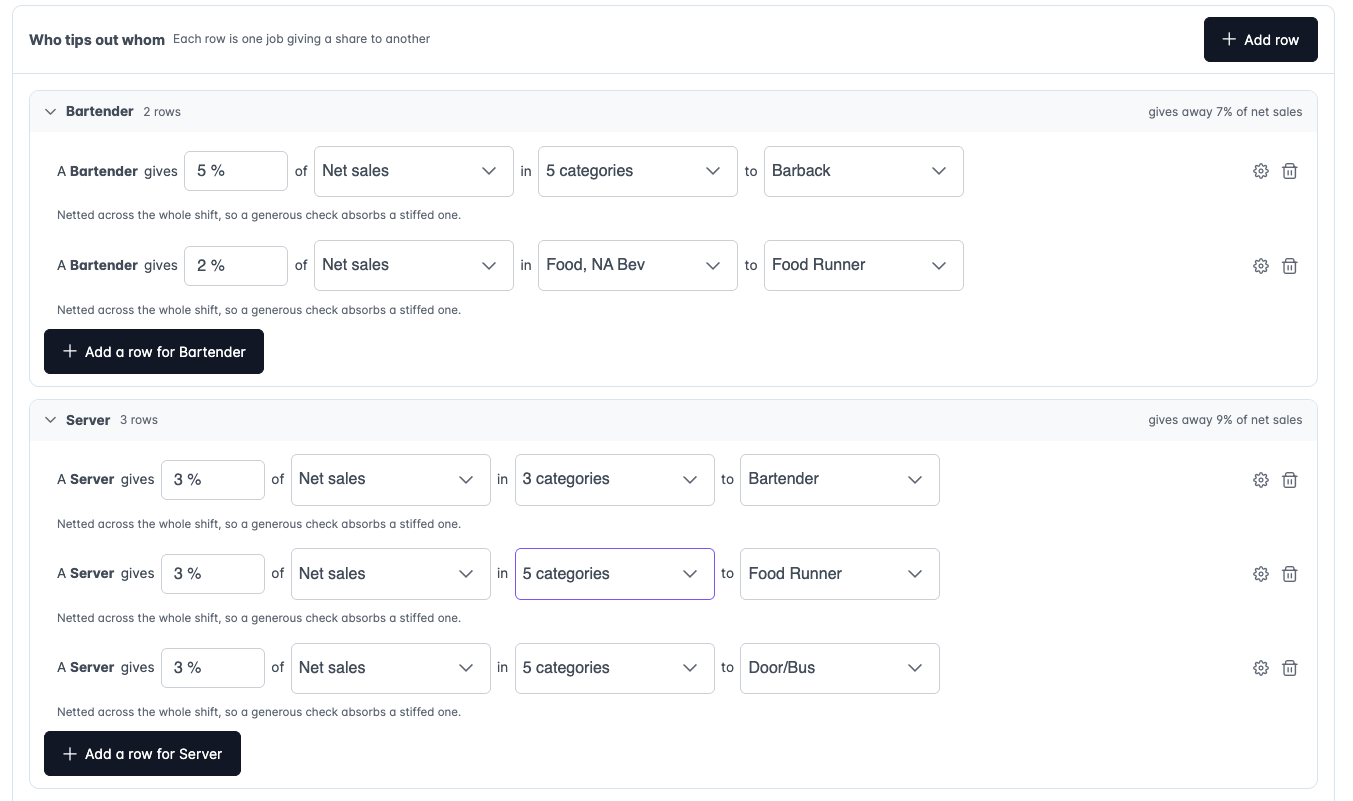
Task: Delete the Server to Food Runner row
Action: [x=1290, y=574]
